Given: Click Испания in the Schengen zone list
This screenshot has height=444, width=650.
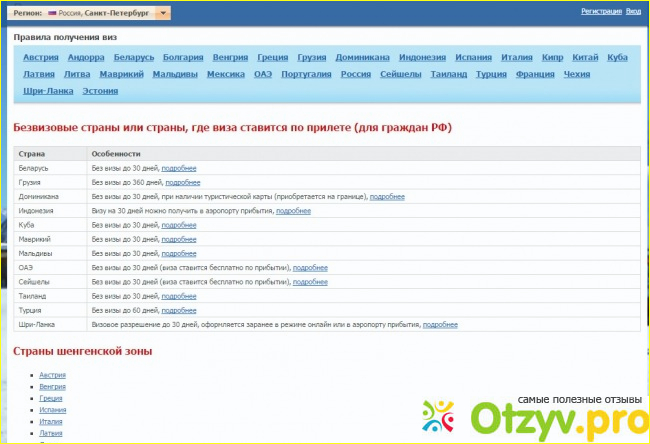Looking at the screenshot, I should pos(53,410).
